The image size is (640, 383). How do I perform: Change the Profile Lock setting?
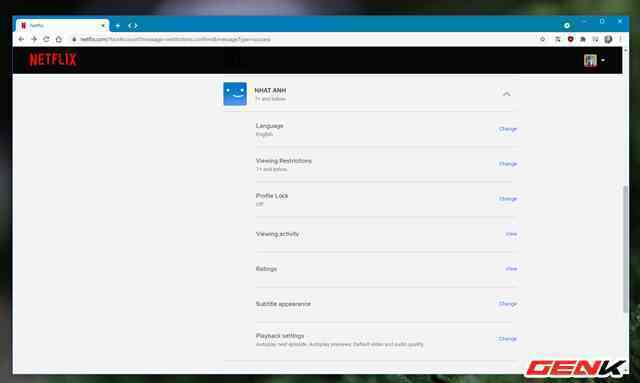507,199
